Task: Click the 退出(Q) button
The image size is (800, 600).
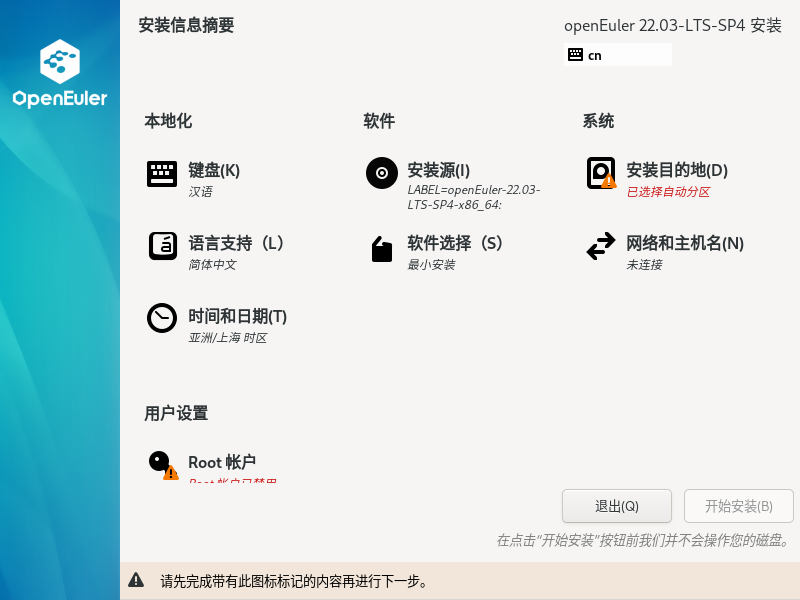Action: [617, 506]
